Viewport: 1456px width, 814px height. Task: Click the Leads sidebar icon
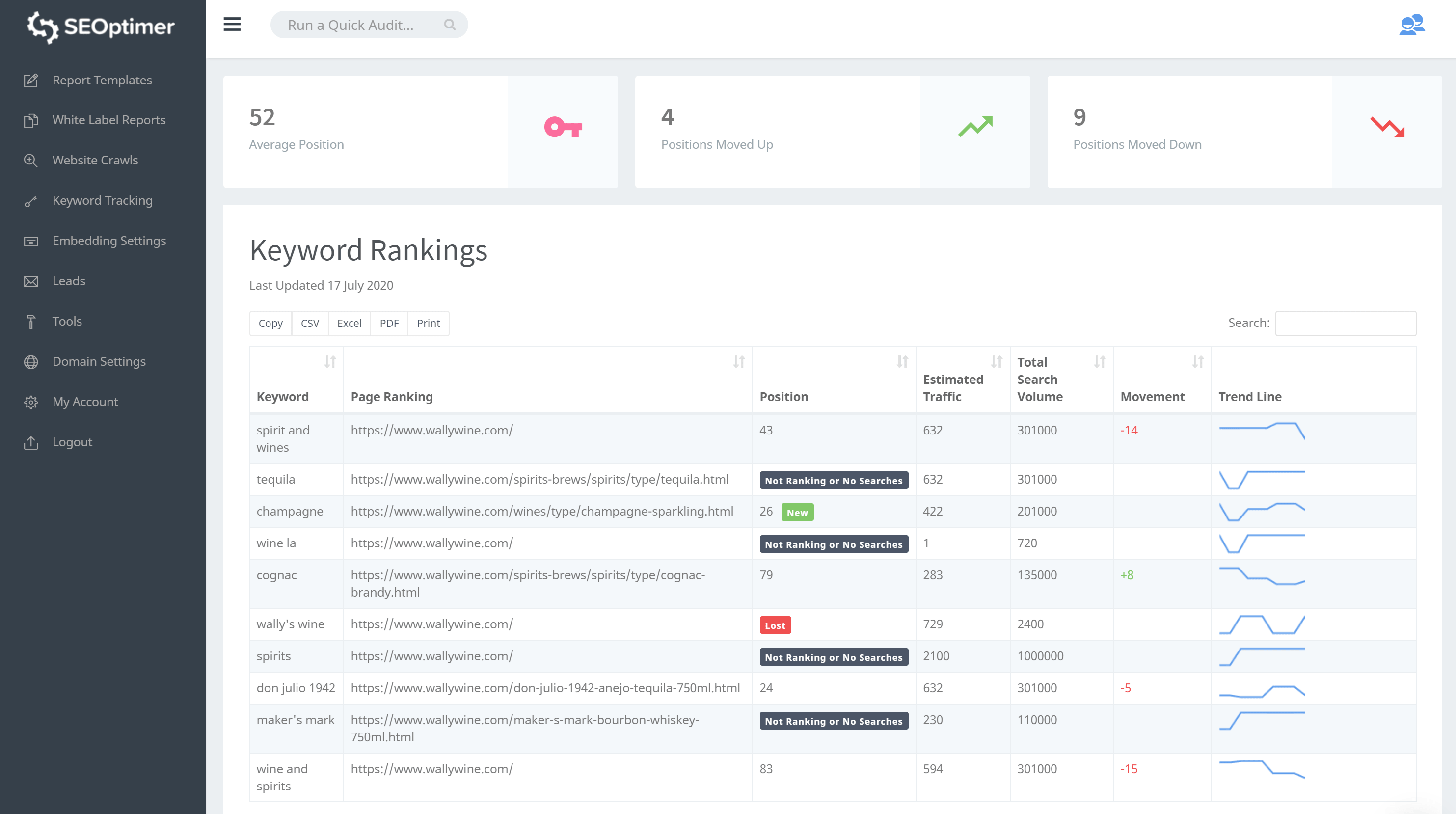click(31, 281)
